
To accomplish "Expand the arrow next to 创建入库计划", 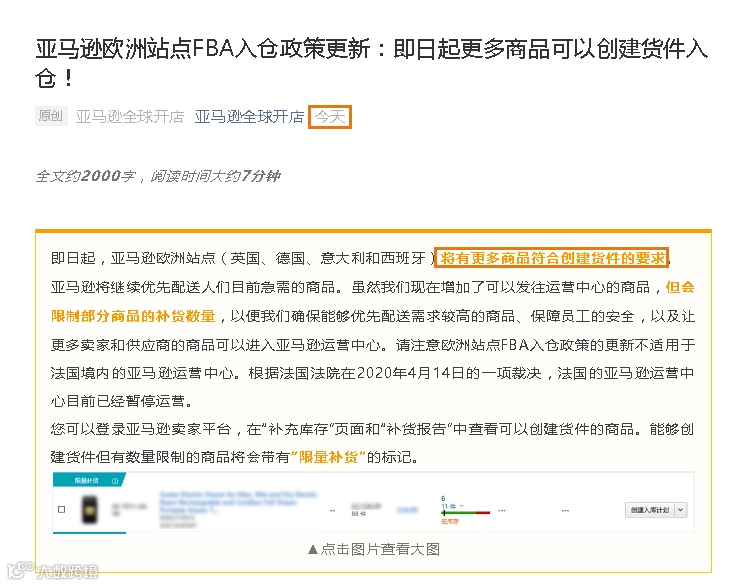I will point(681,510).
